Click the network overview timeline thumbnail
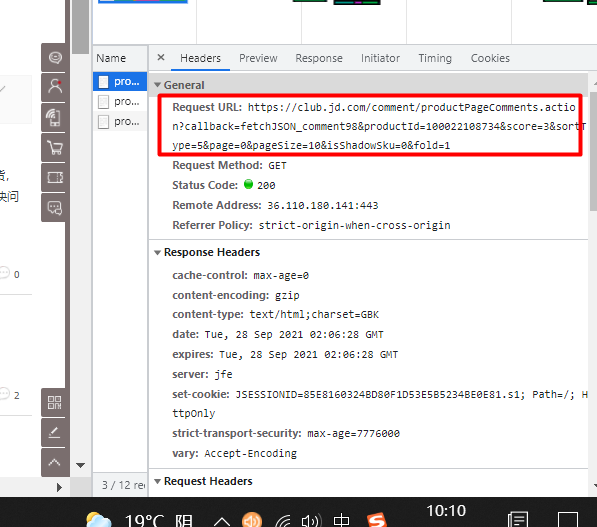 tap(143, 2)
